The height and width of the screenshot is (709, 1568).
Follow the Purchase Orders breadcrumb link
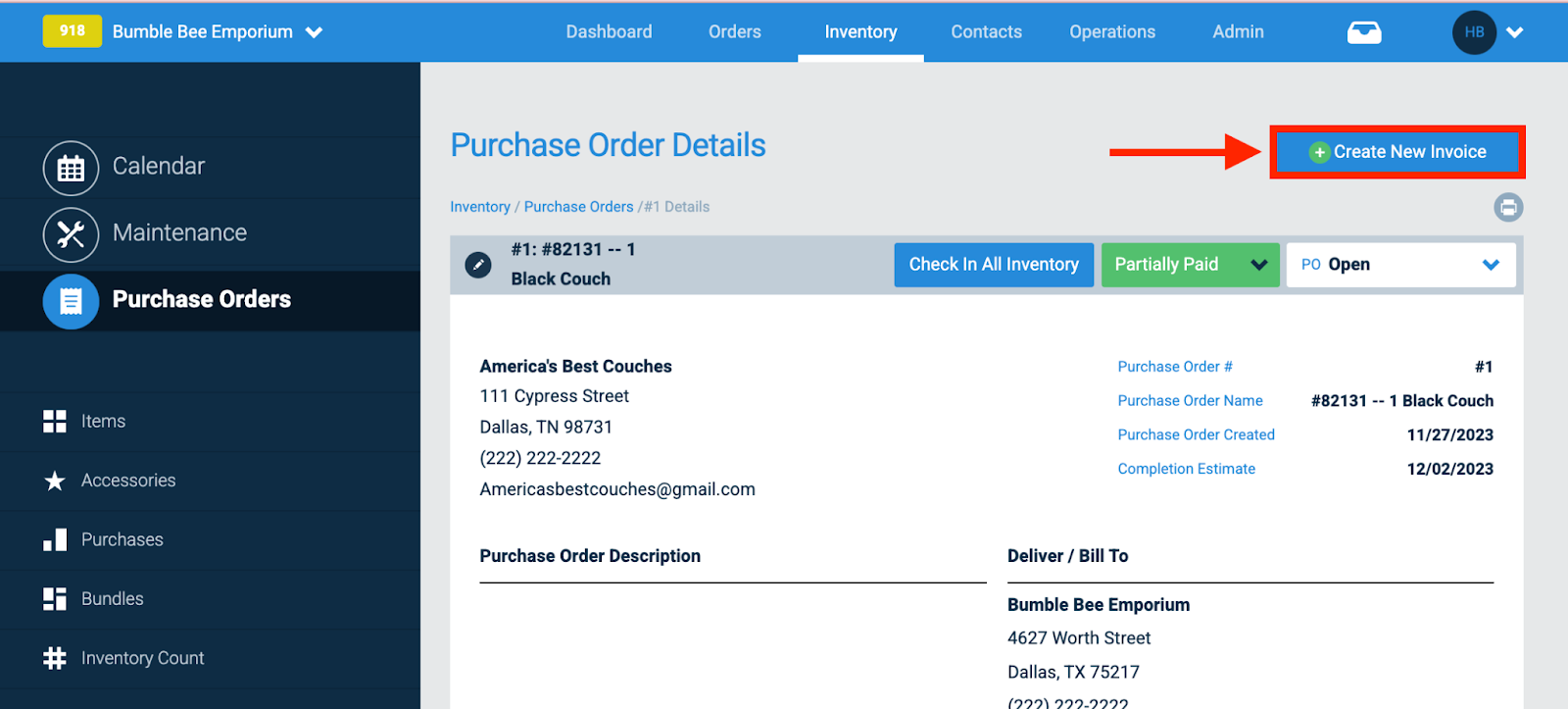tap(578, 206)
